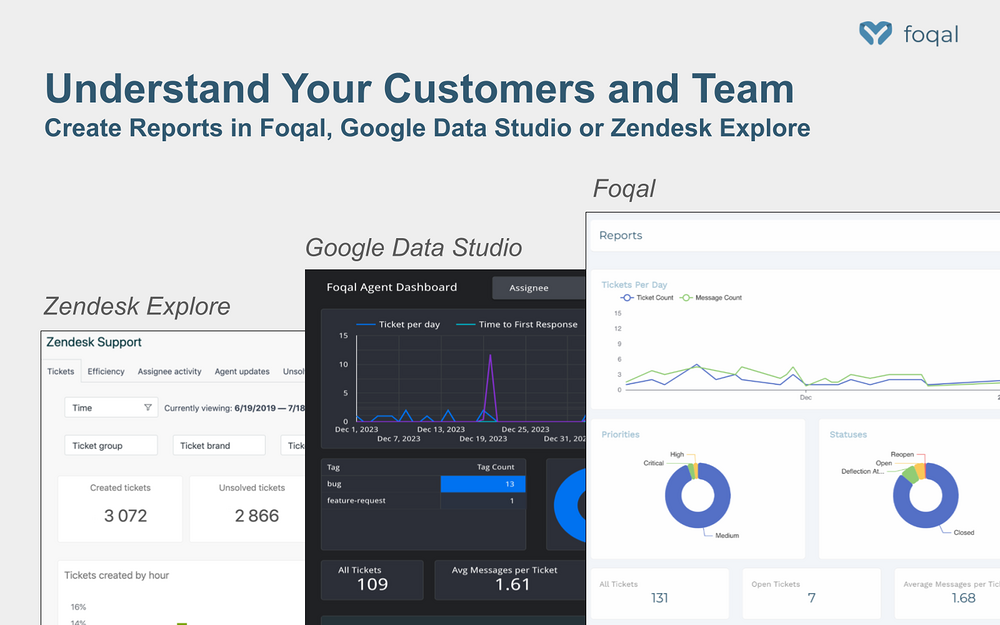The image size is (1000, 625).
Task: Click the Zendesk Support title
Action: (x=94, y=342)
